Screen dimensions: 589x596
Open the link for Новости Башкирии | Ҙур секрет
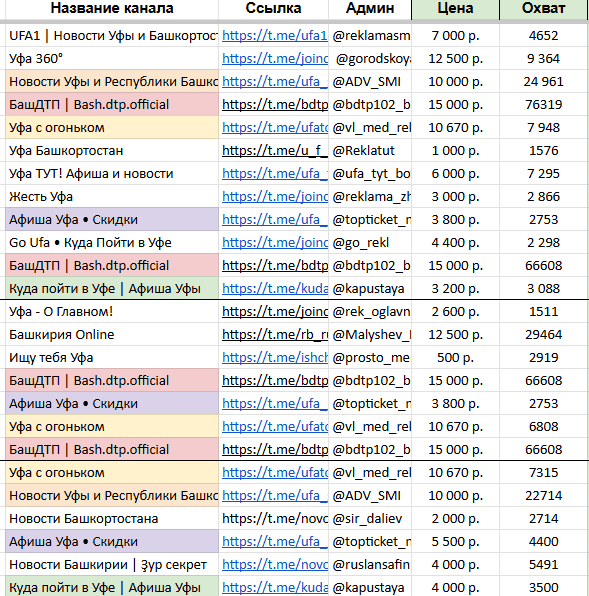coord(275,564)
